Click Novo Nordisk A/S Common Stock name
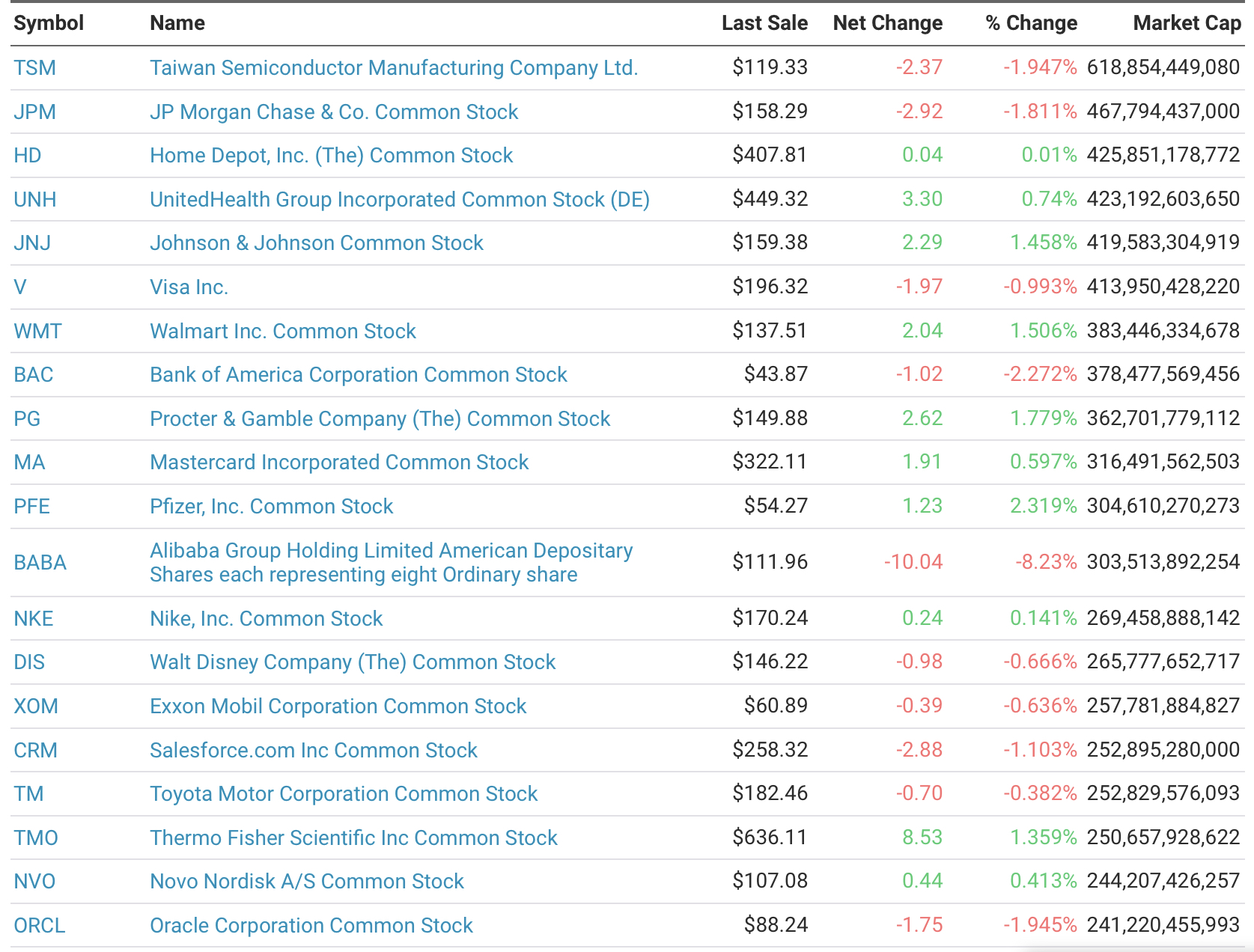The width and height of the screenshot is (1254, 952). click(x=307, y=882)
